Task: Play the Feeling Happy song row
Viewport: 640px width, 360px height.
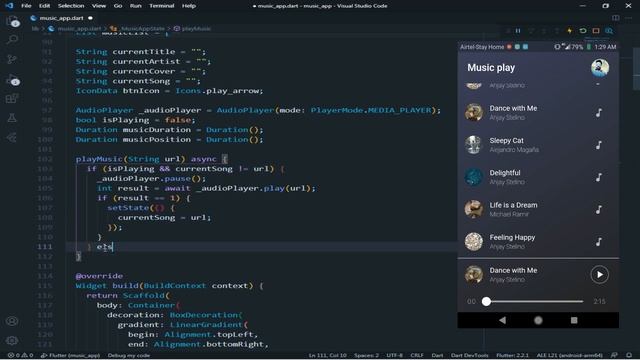Action: (x=538, y=242)
